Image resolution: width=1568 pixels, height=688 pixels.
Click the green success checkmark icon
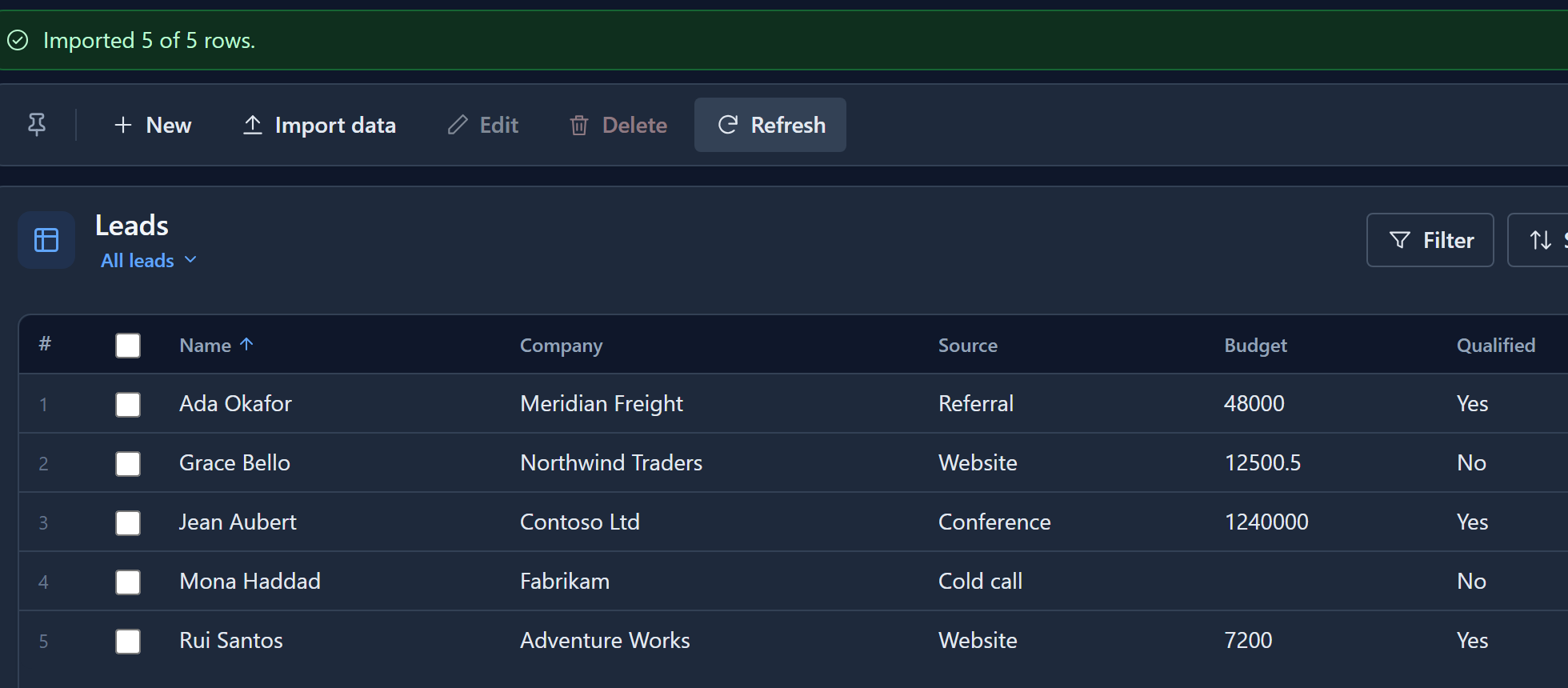tap(18, 40)
